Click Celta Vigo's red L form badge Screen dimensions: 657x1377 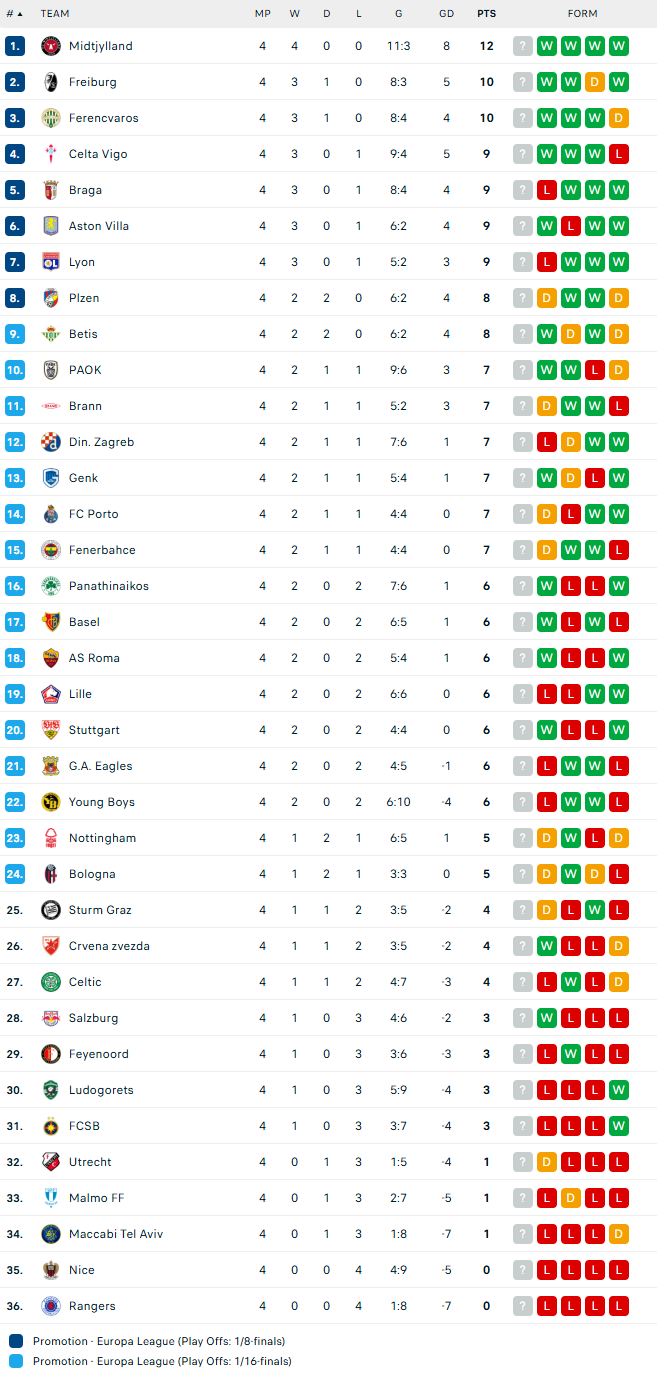pyautogui.click(x=619, y=154)
